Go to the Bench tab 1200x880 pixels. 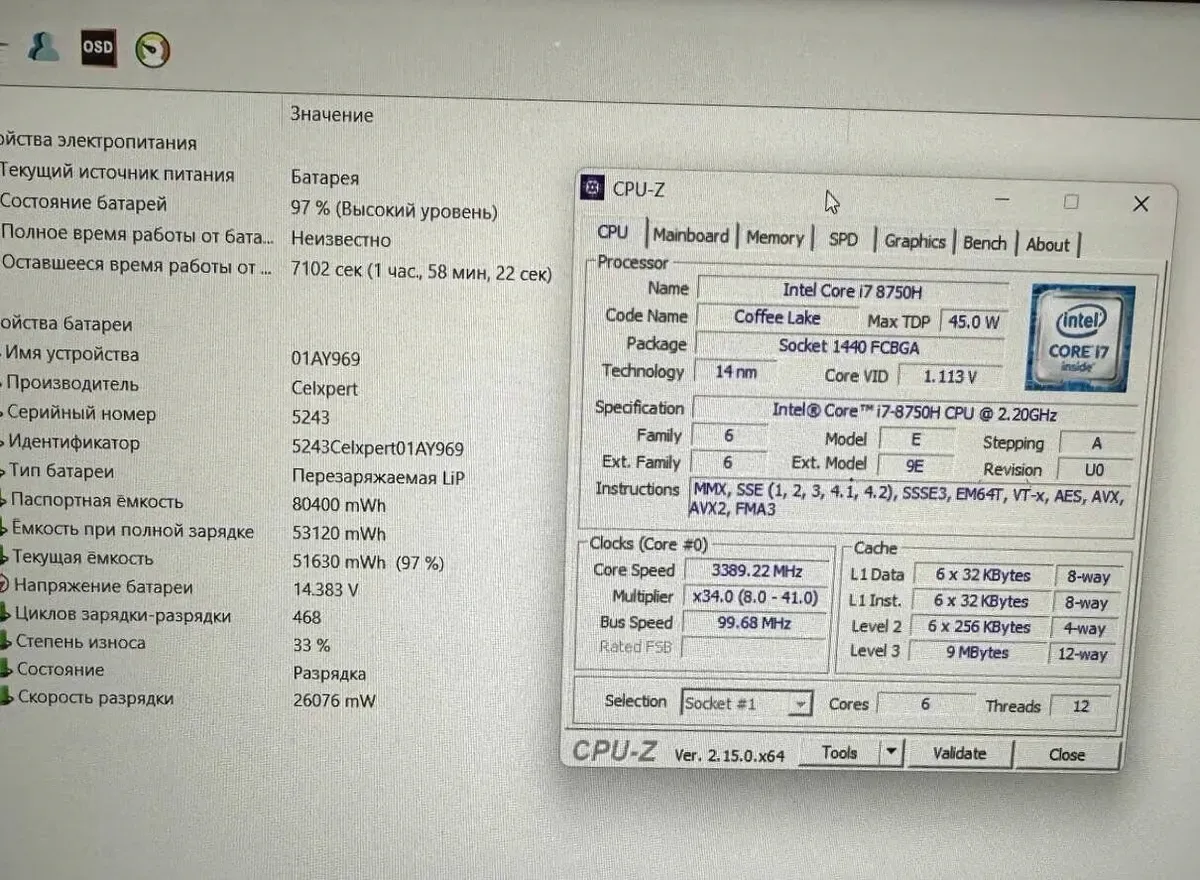pyautogui.click(x=984, y=243)
